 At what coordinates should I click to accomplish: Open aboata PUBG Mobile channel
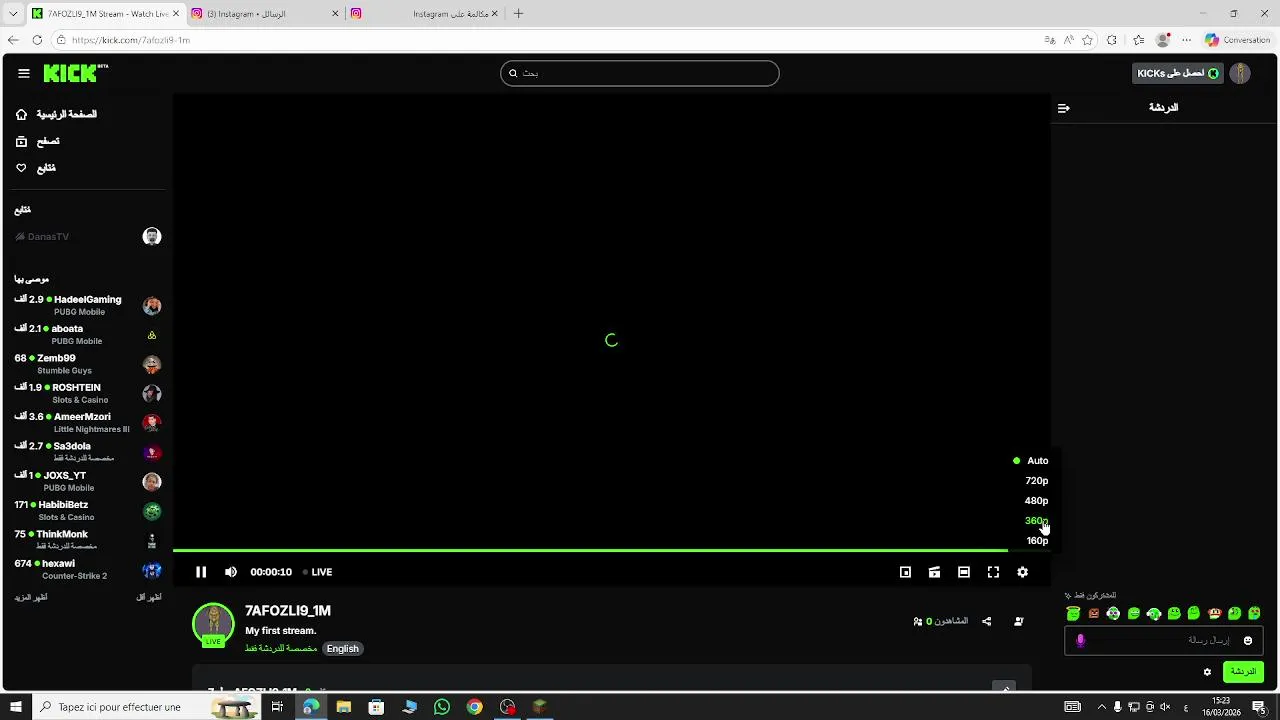88,334
